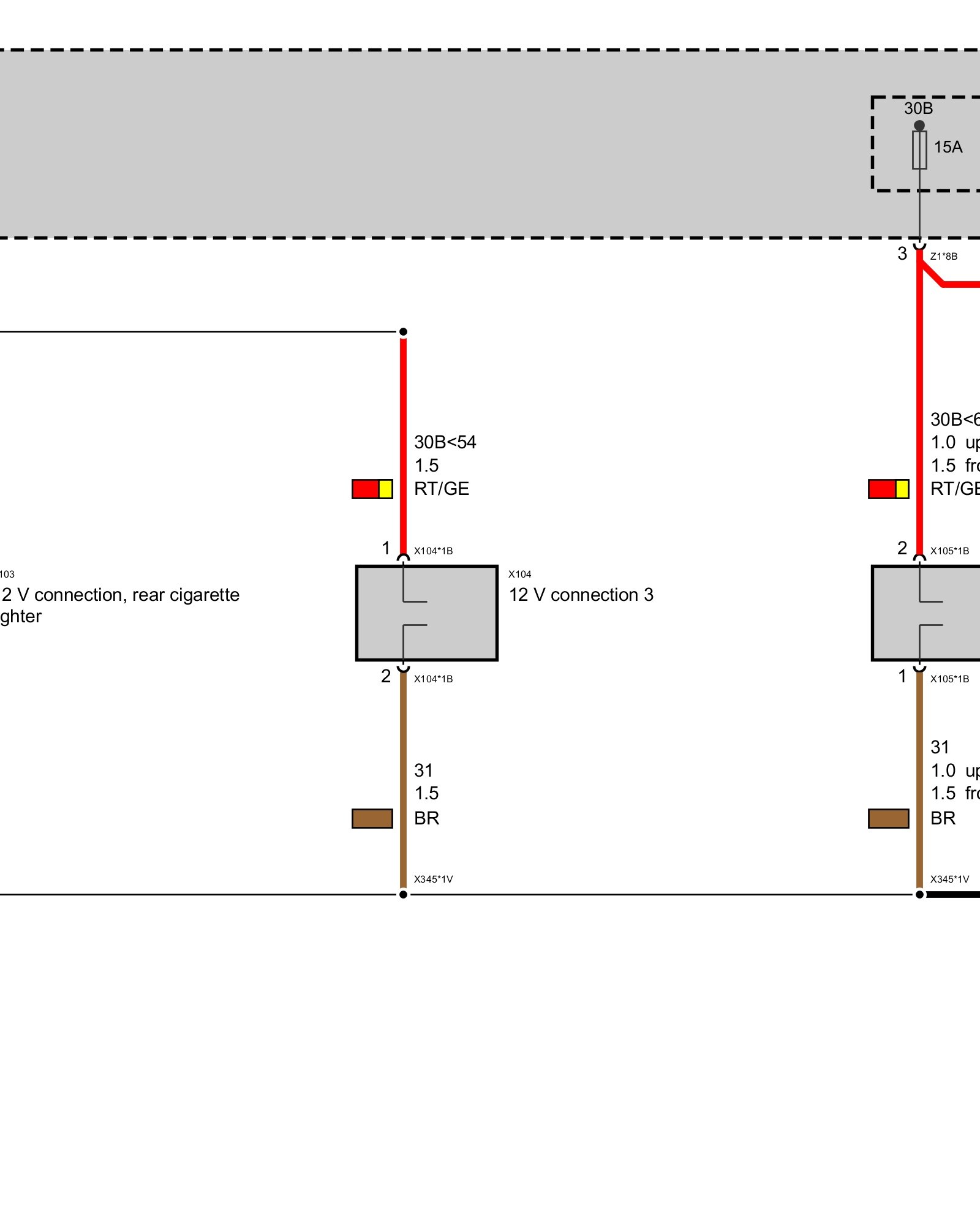Open the "12 V connection 3" label
The image size is (980, 1225).
coord(581,595)
